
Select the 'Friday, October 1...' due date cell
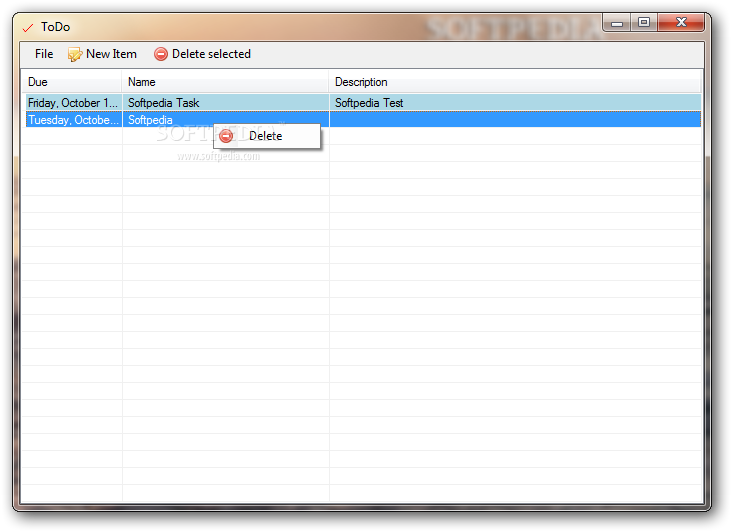pos(73,103)
